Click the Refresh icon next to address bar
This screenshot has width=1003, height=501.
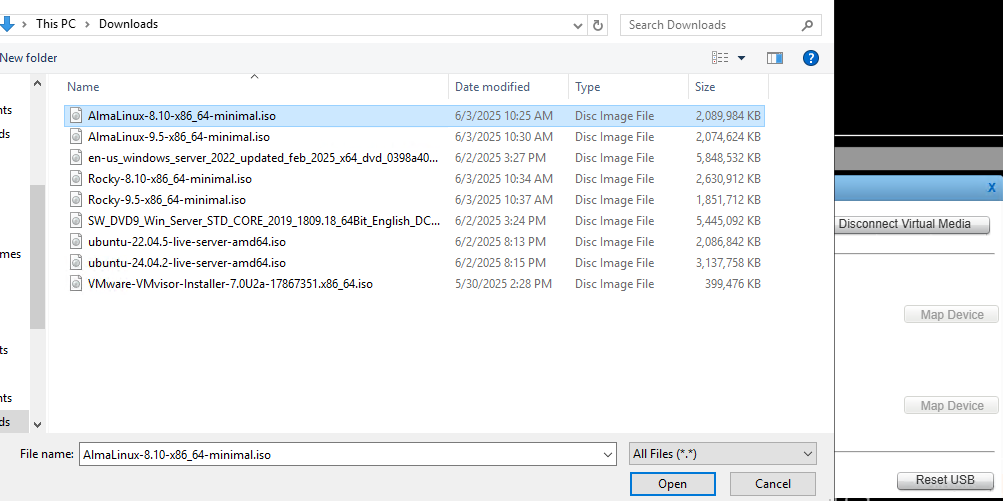pyautogui.click(x=598, y=25)
